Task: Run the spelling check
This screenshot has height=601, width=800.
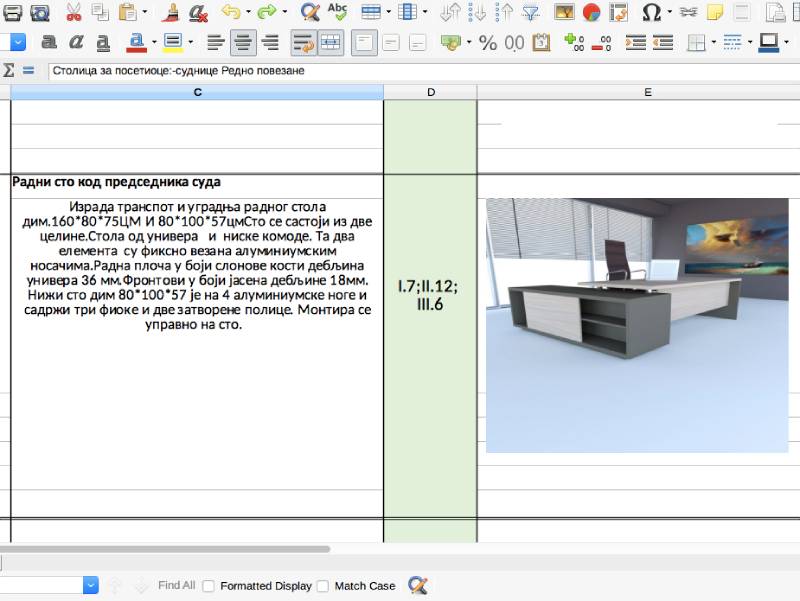Action: [x=339, y=13]
